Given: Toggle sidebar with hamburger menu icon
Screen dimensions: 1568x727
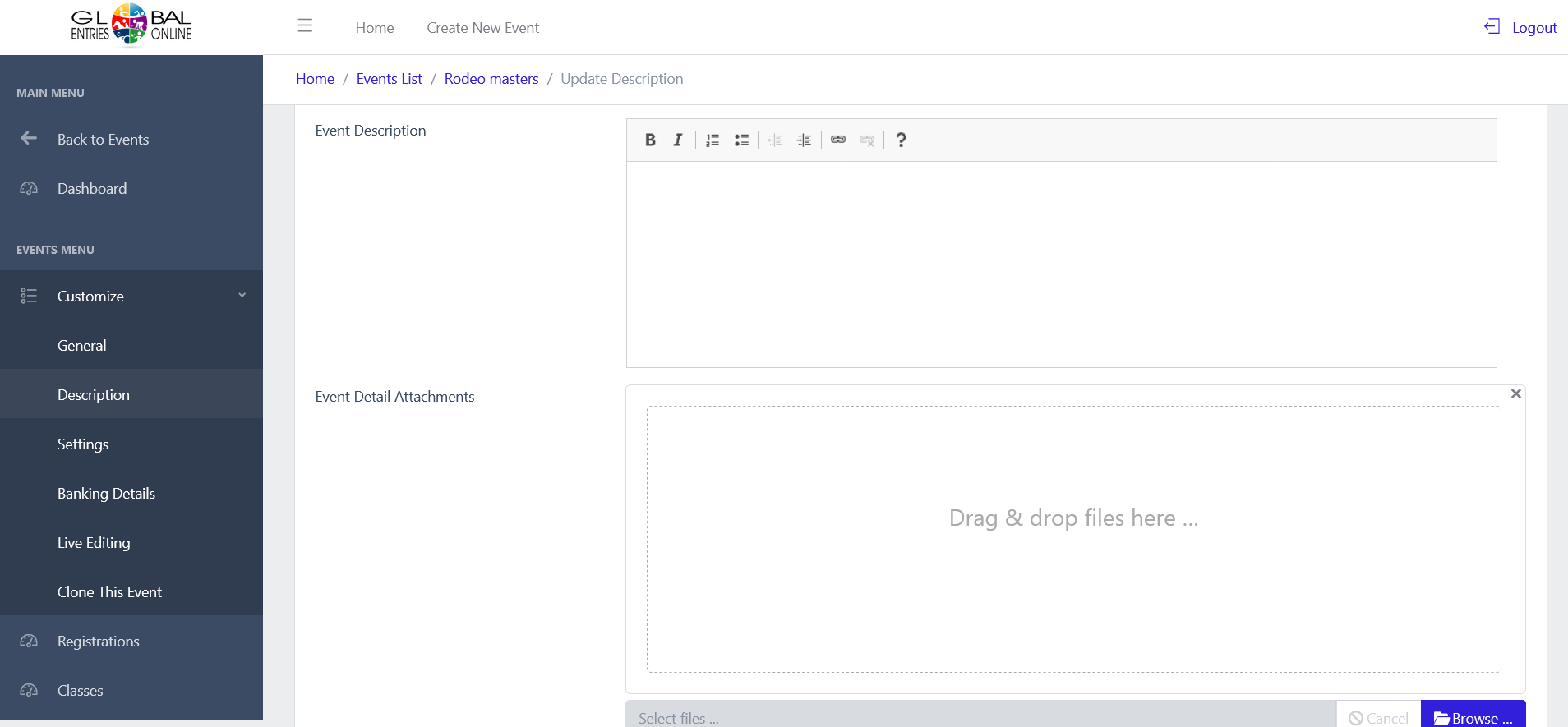Looking at the screenshot, I should point(305,26).
